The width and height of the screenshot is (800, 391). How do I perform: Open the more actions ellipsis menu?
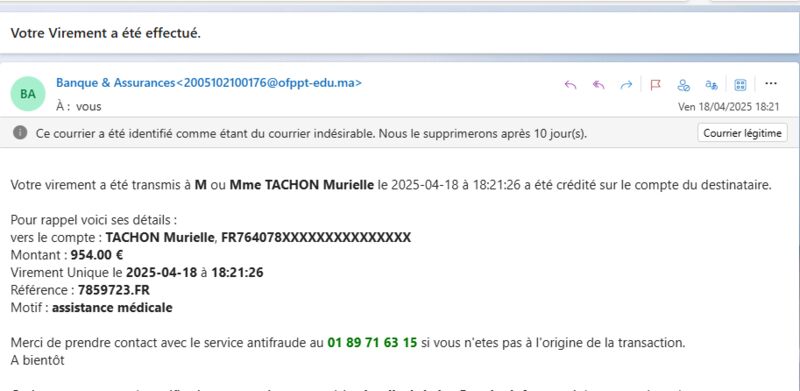pyautogui.click(x=771, y=83)
